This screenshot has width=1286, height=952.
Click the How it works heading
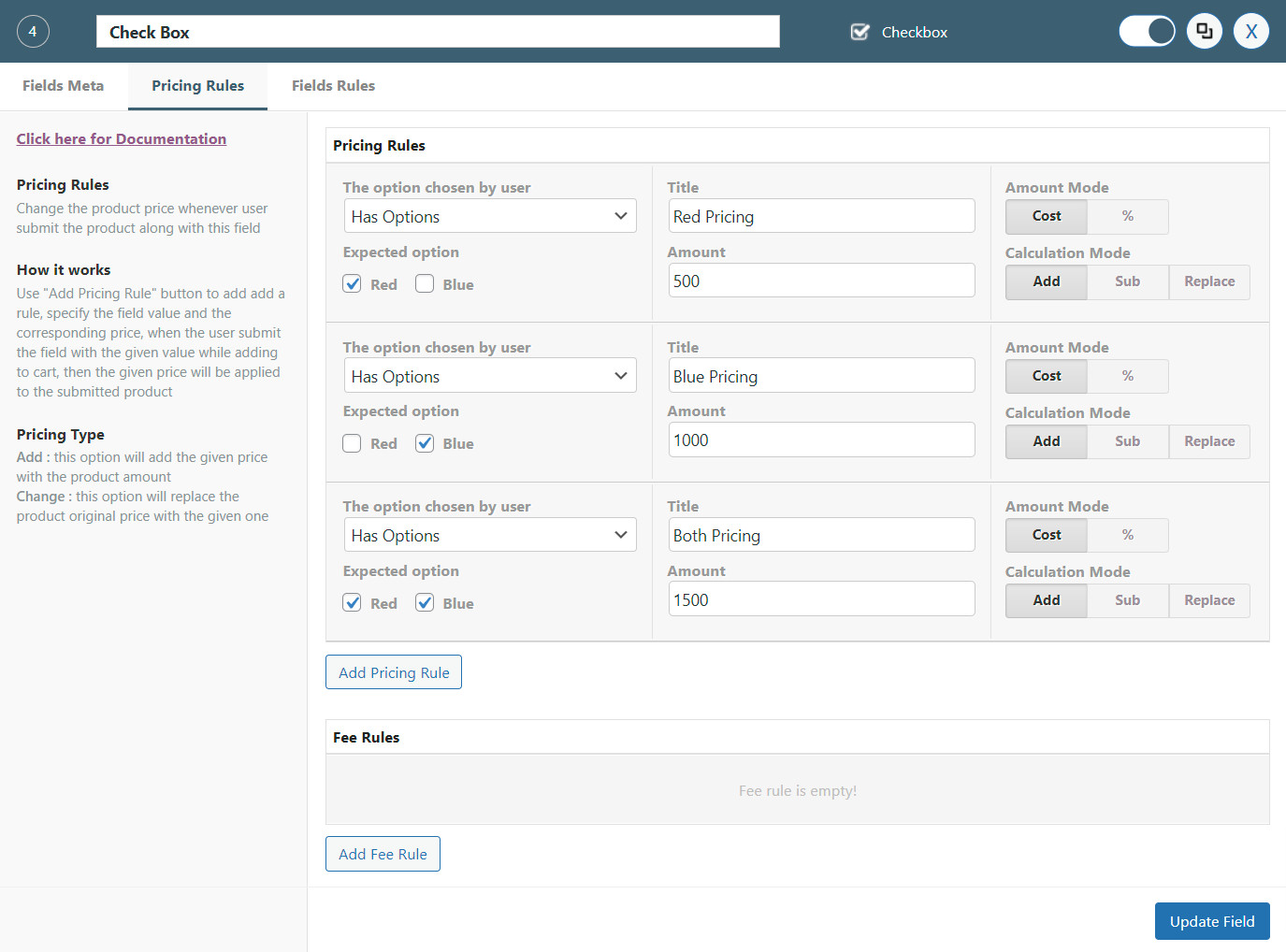[x=64, y=269]
